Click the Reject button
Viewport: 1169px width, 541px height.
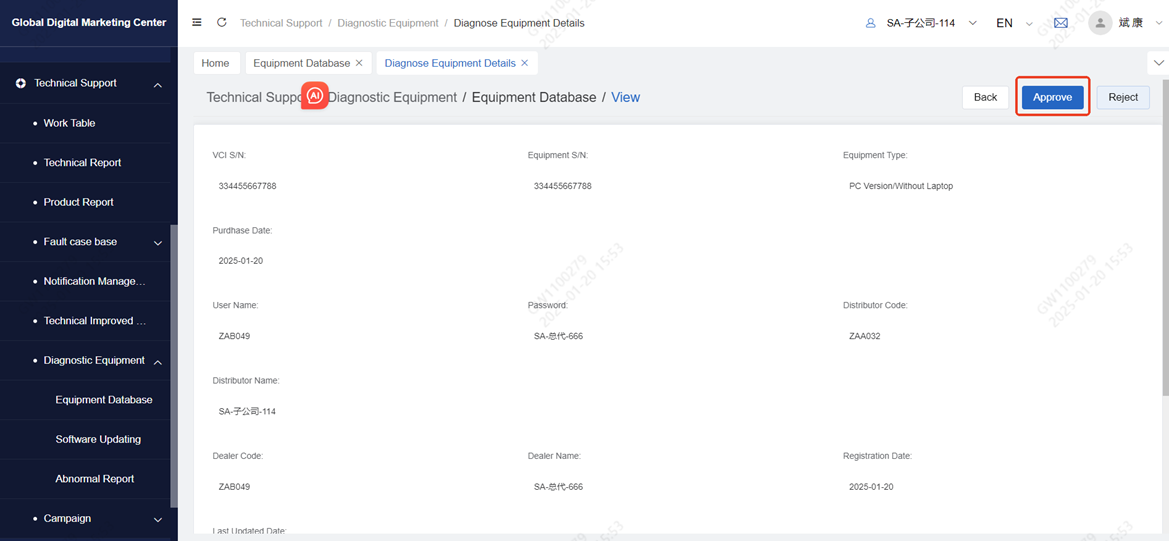pyautogui.click(x=1123, y=97)
